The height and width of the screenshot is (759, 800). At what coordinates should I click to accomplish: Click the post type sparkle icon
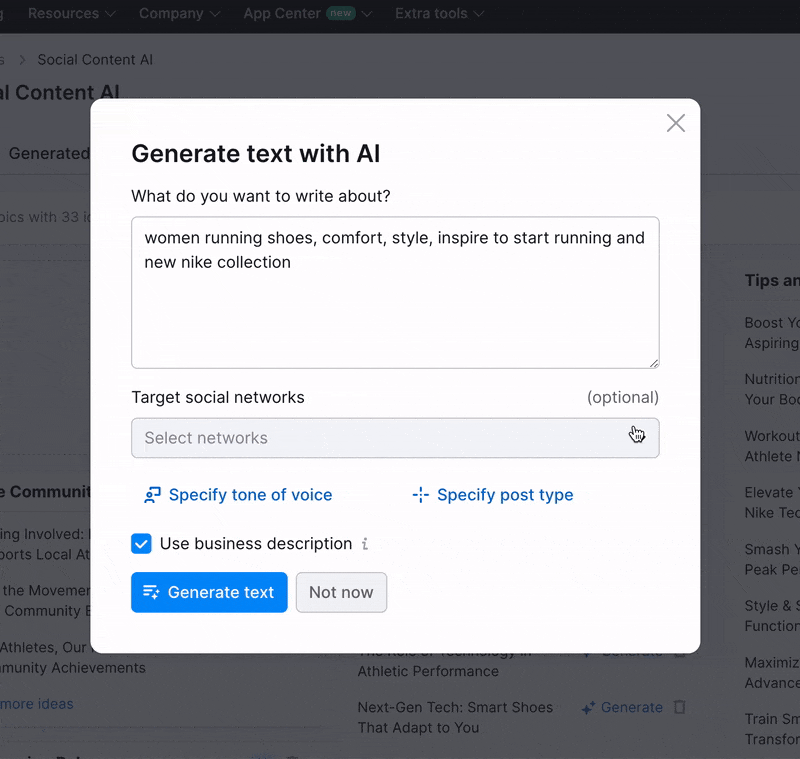420,495
